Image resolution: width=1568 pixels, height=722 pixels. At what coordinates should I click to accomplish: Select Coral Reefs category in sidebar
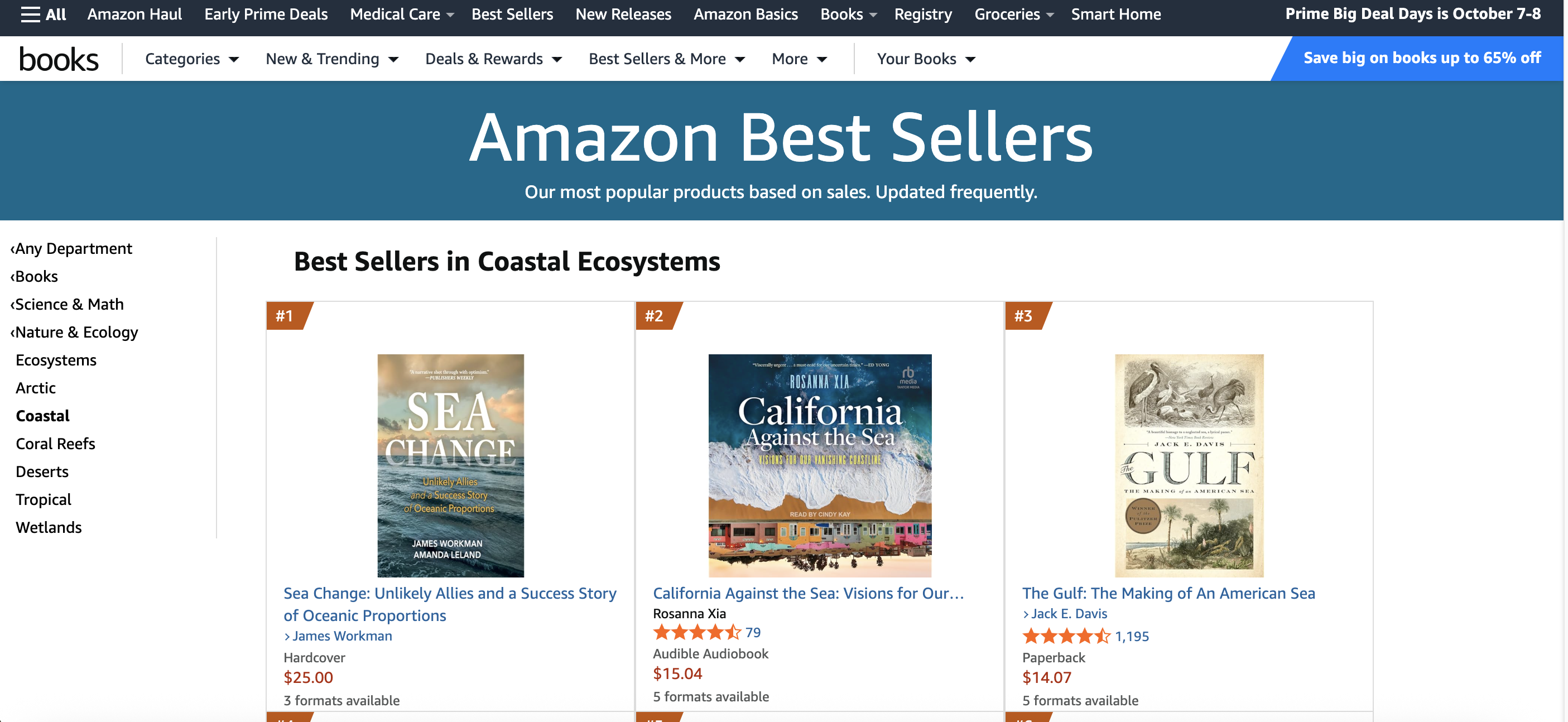point(55,444)
